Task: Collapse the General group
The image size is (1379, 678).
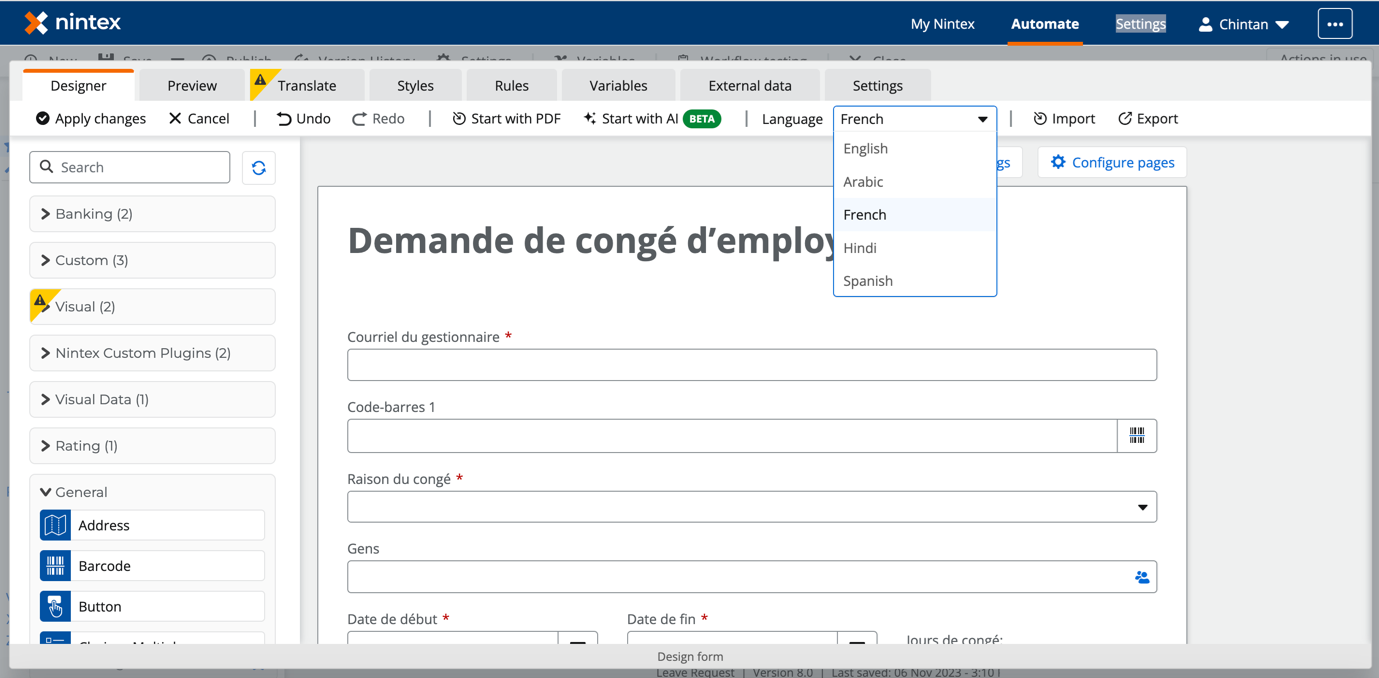Action: pyautogui.click(x=152, y=492)
